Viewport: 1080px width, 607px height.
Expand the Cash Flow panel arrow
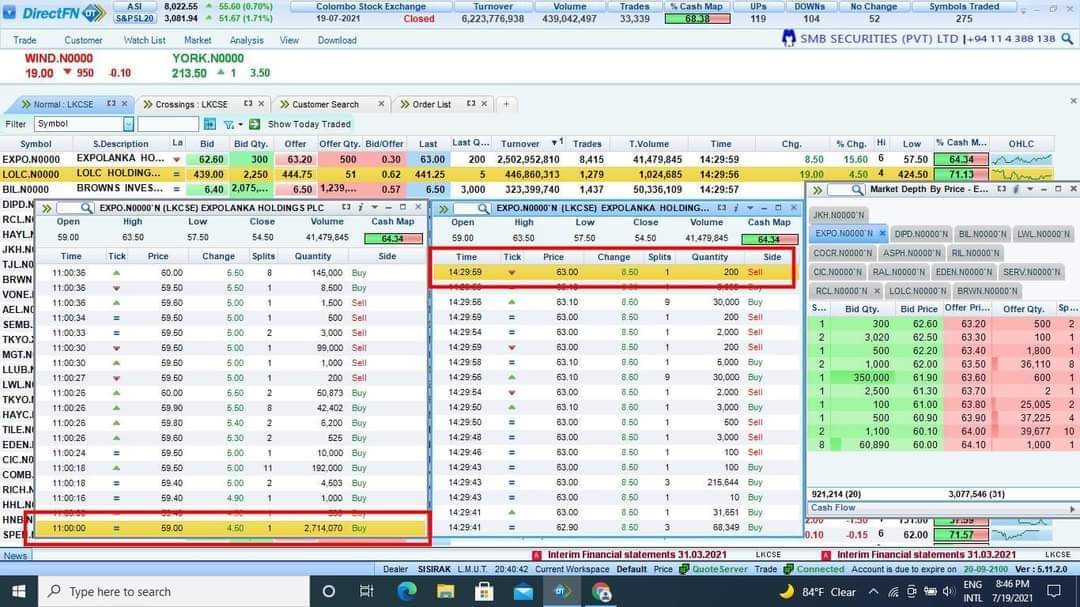click(x=1072, y=508)
